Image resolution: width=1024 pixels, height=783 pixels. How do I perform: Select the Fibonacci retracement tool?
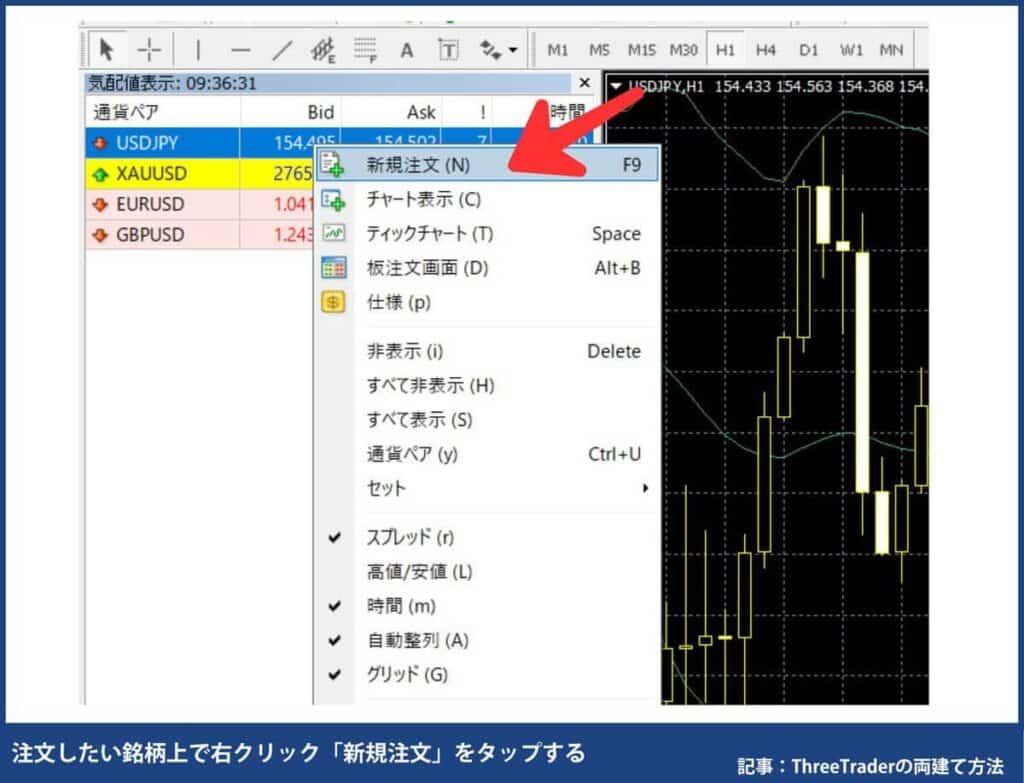[365, 50]
